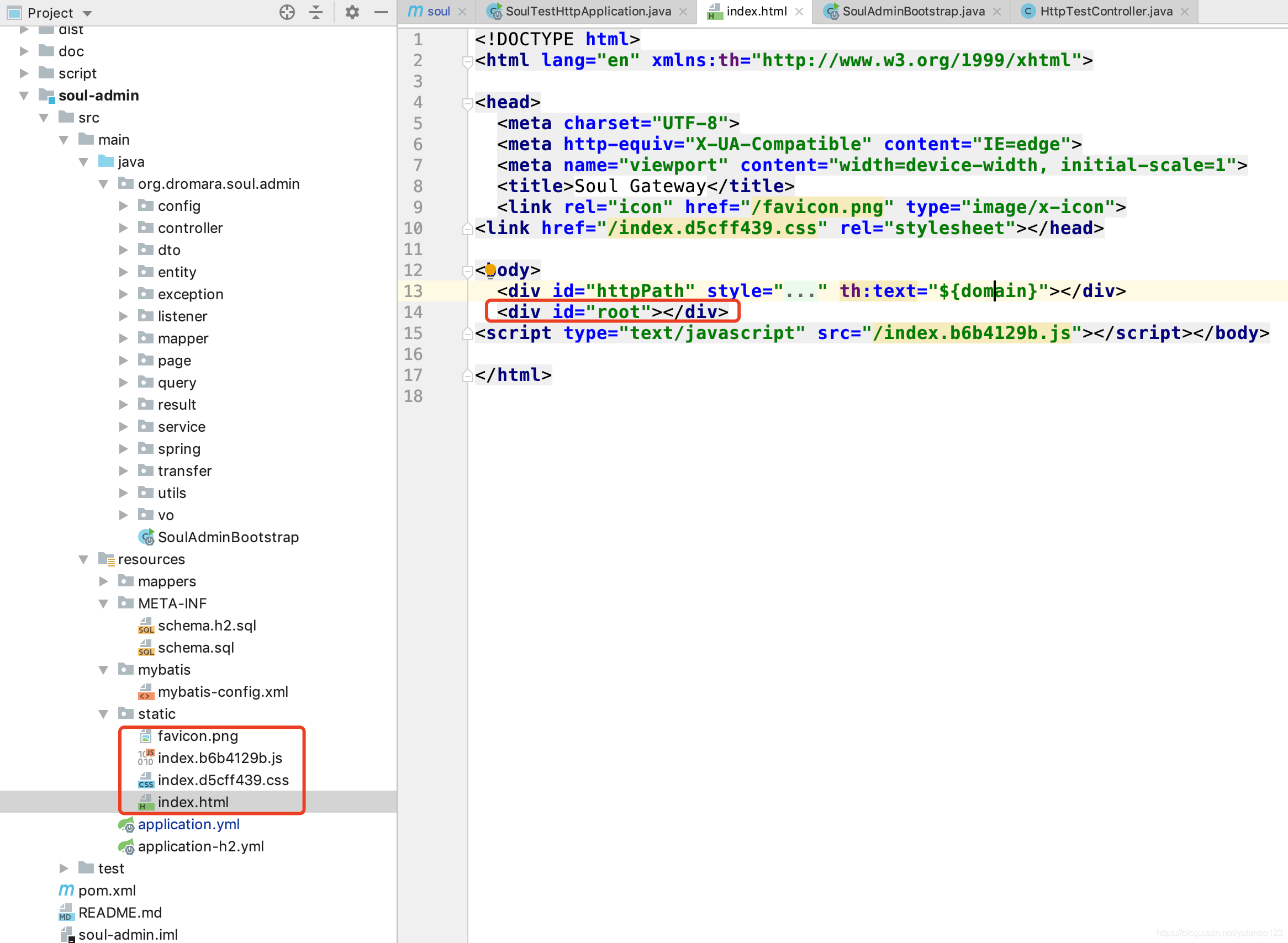Hide the Project panel with minus icon
This screenshot has width=1288, height=943.
tap(381, 12)
